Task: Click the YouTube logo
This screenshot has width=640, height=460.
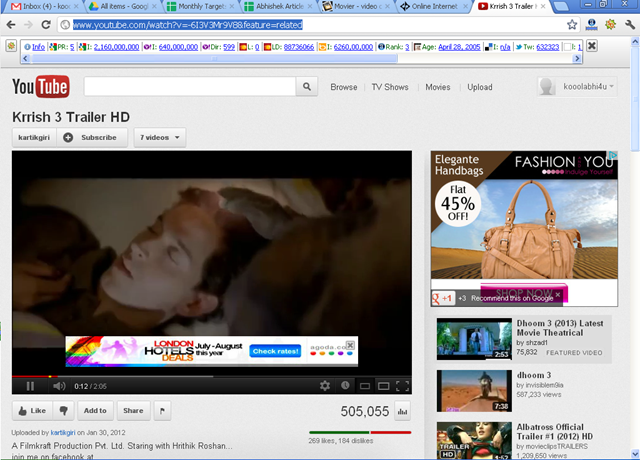Action: point(41,87)
